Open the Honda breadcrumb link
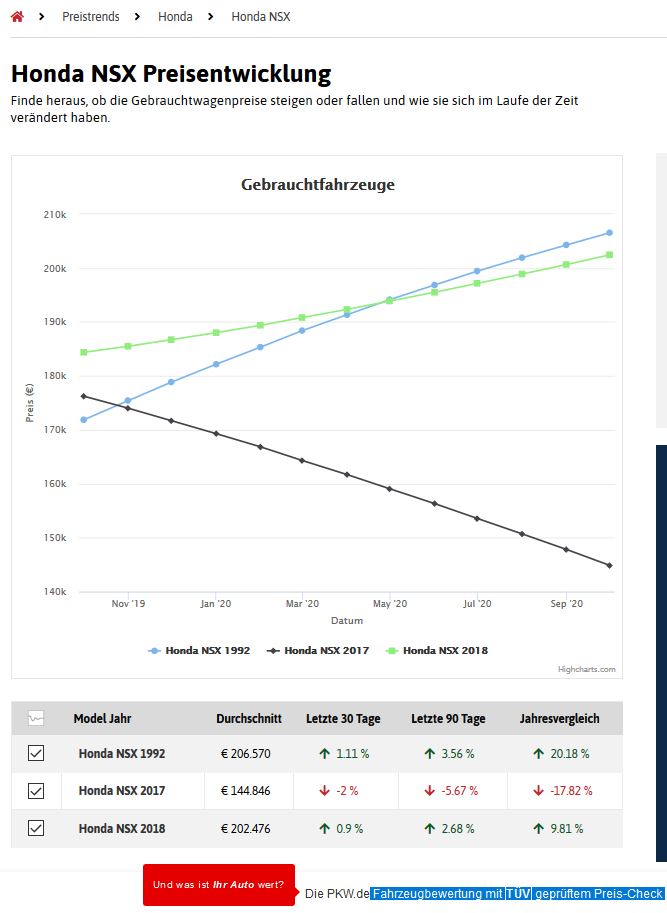This screenshot has width=667, height=913. coord(175,17)
